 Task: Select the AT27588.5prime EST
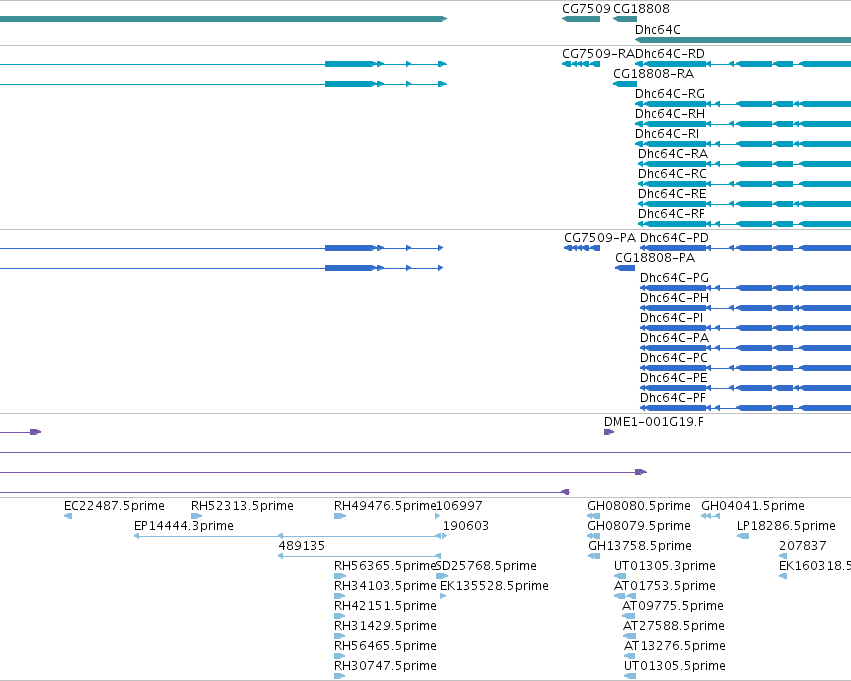tap(630, 637)
